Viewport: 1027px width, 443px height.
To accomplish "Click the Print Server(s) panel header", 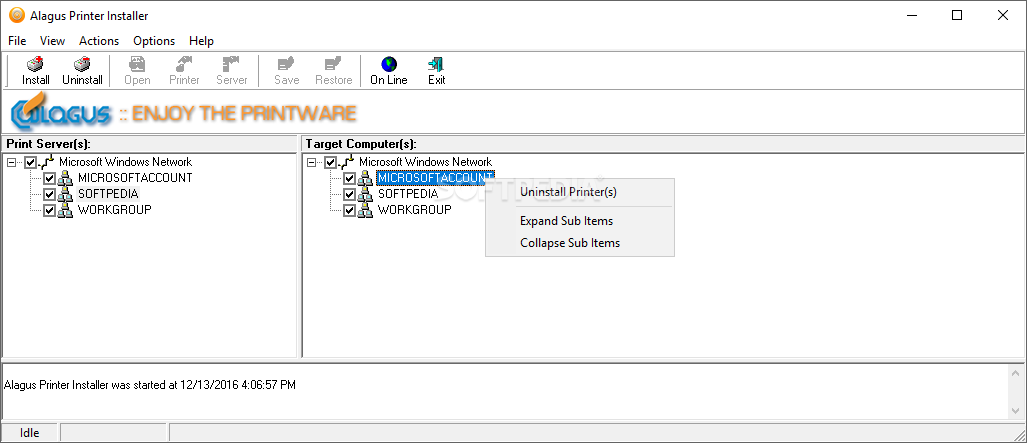I will pyautogui.click(x=149, y=144).
